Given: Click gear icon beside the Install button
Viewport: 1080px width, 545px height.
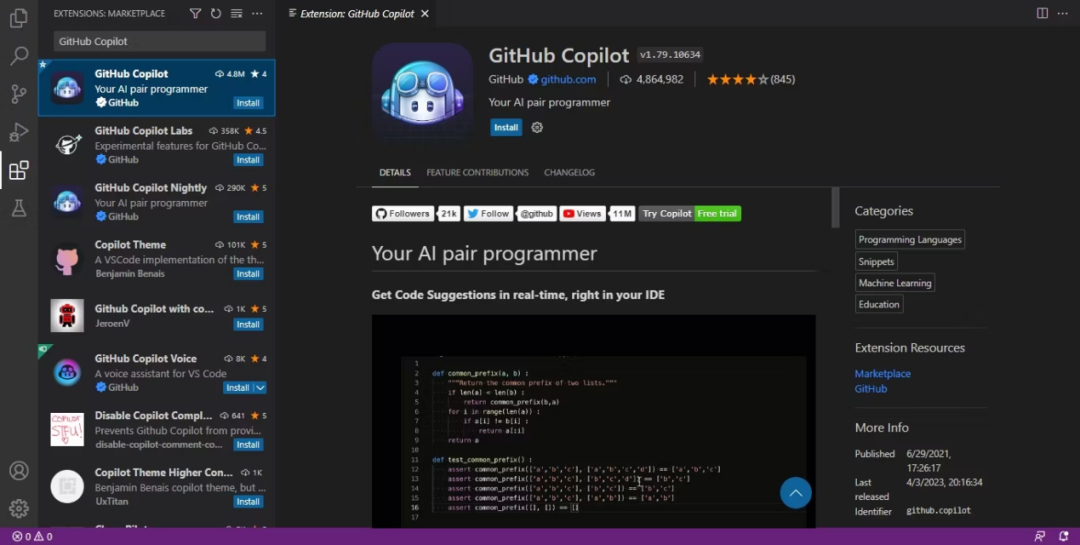Looking at the screenshot, I should pos(537,128).
